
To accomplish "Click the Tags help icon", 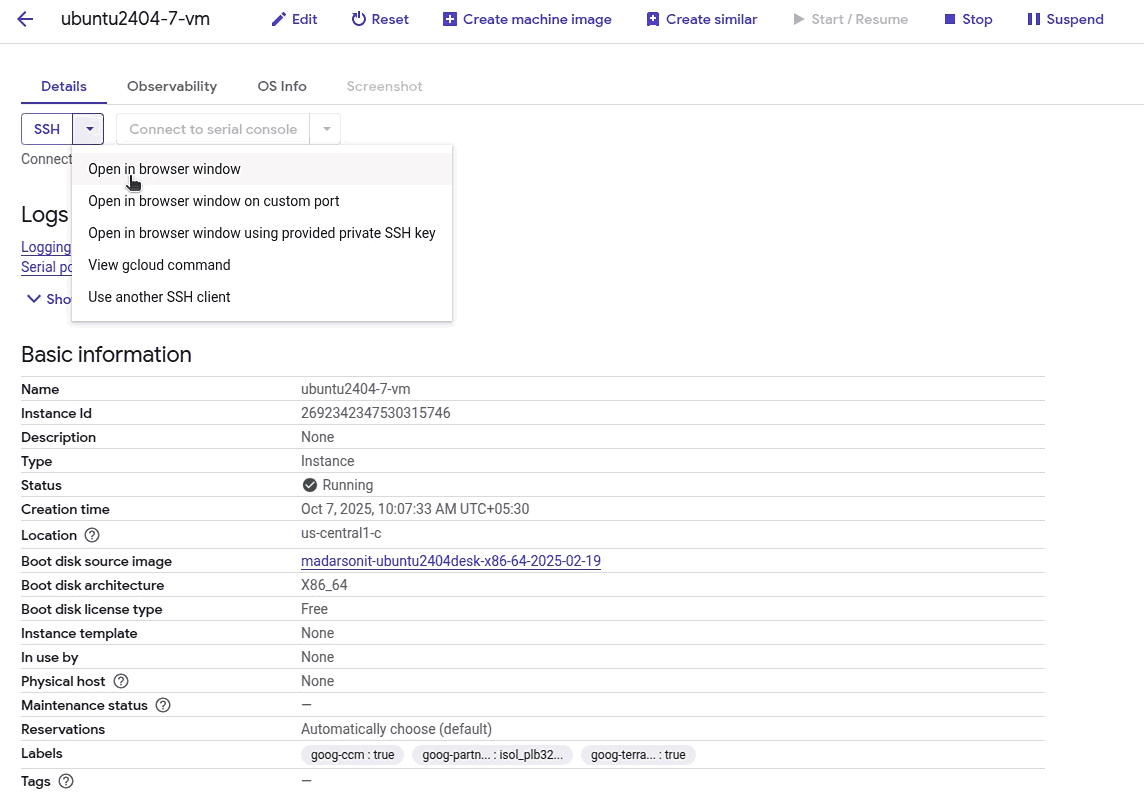I will pyautogui.click(x=66, y=781).
